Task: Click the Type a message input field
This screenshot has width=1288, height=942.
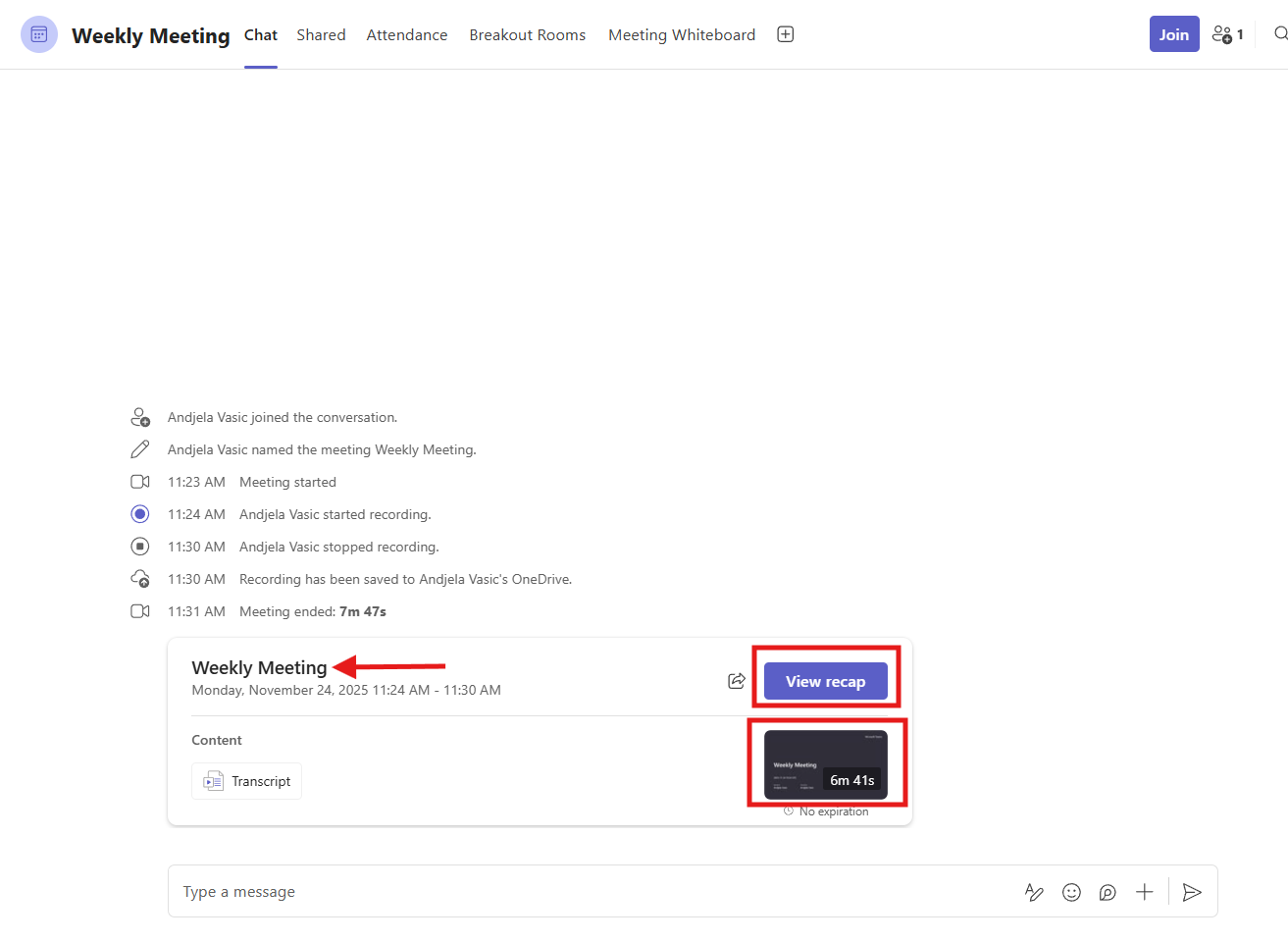Action: point(490,891)
